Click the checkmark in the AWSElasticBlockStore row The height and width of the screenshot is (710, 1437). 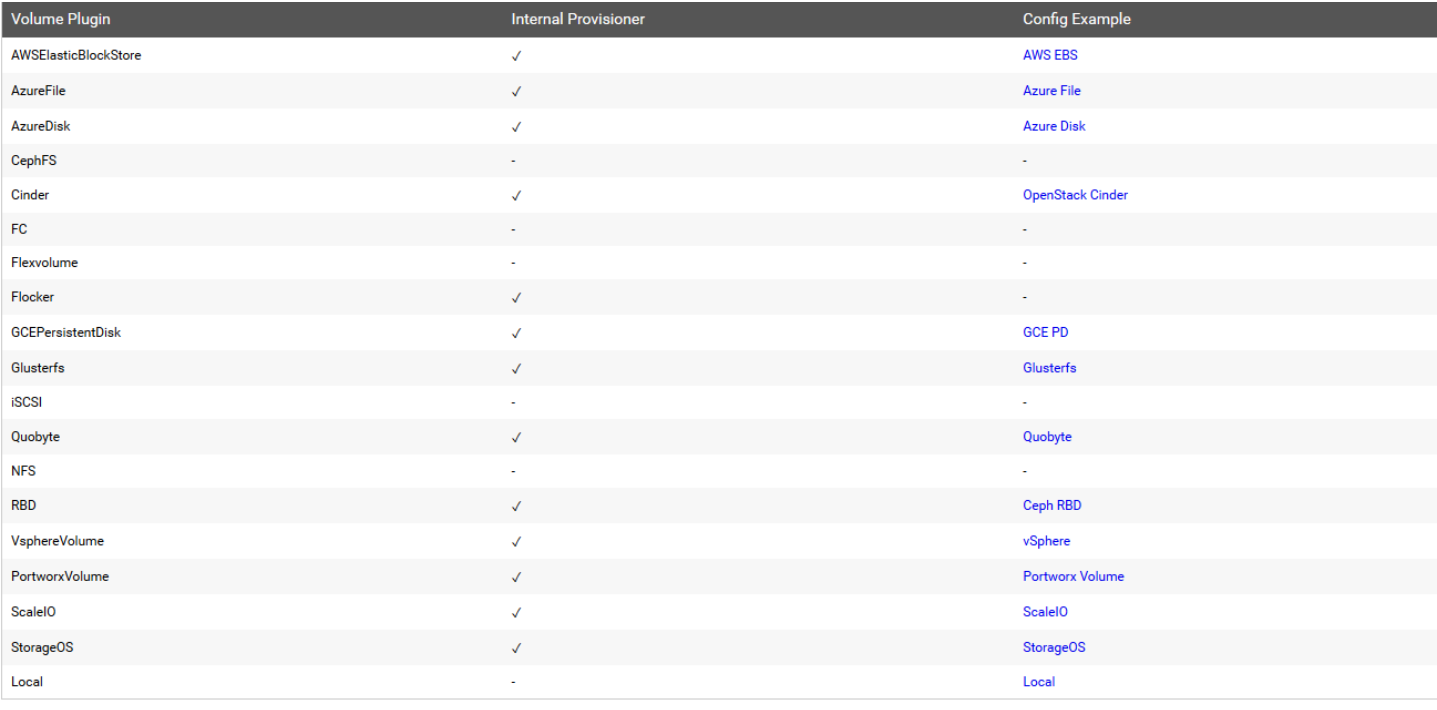pos(516,56)
